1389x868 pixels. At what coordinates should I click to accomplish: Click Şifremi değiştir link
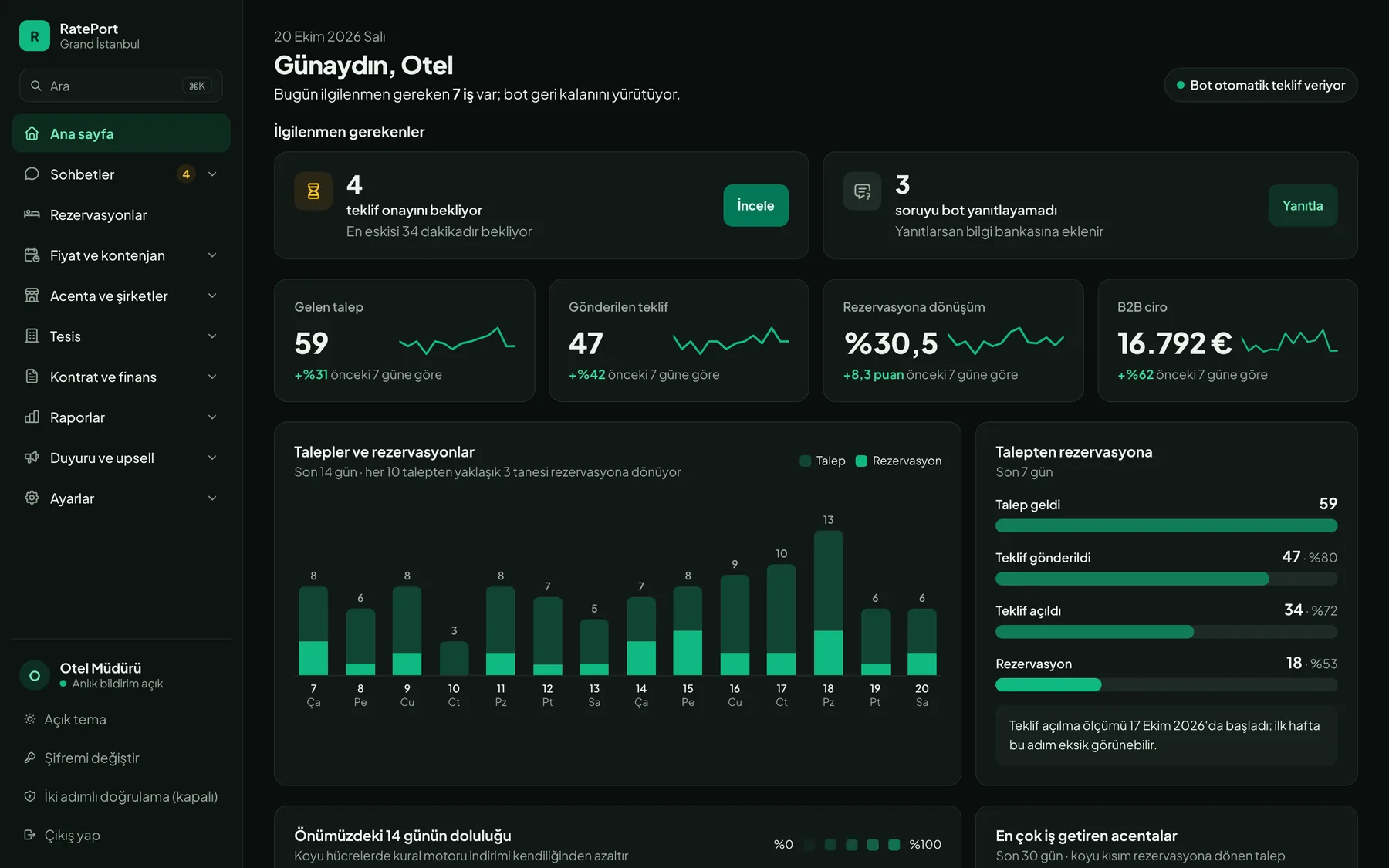(x=92, y=758)
